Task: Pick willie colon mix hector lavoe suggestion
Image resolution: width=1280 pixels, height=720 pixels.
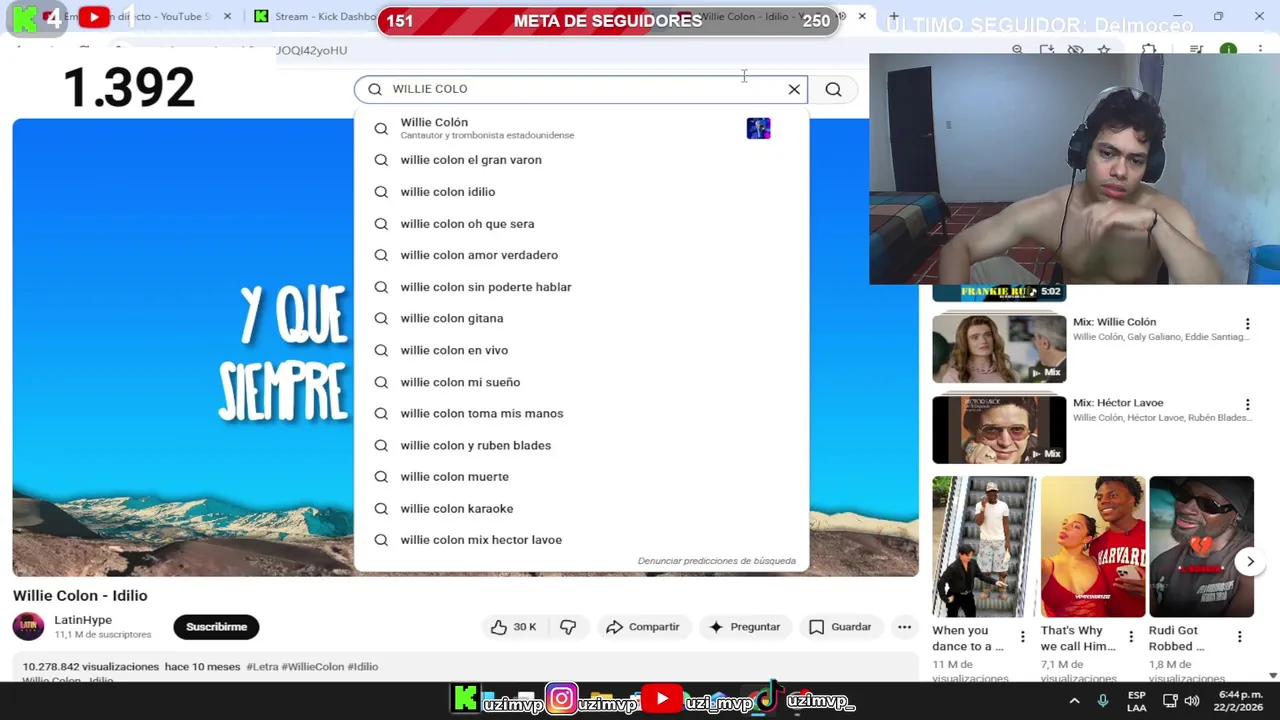Action: [580, 540]
